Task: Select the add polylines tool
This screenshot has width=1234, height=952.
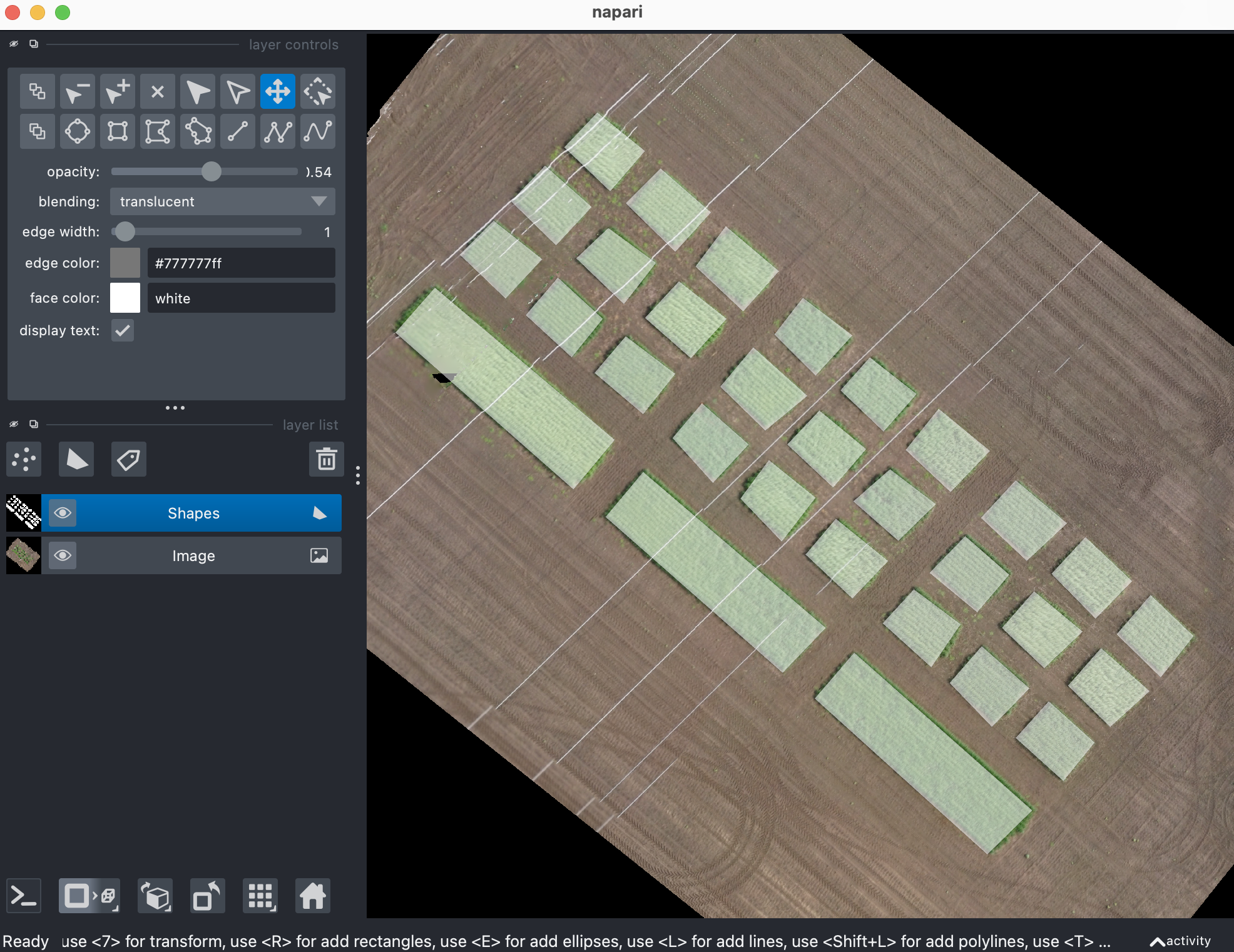Action: point(278,131)
